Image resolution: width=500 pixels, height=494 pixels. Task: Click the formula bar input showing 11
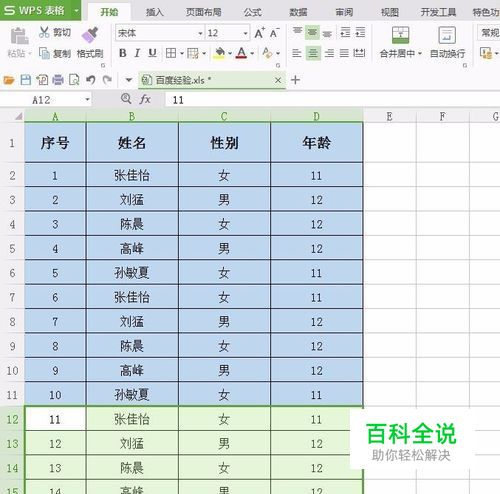click(332, 100)
